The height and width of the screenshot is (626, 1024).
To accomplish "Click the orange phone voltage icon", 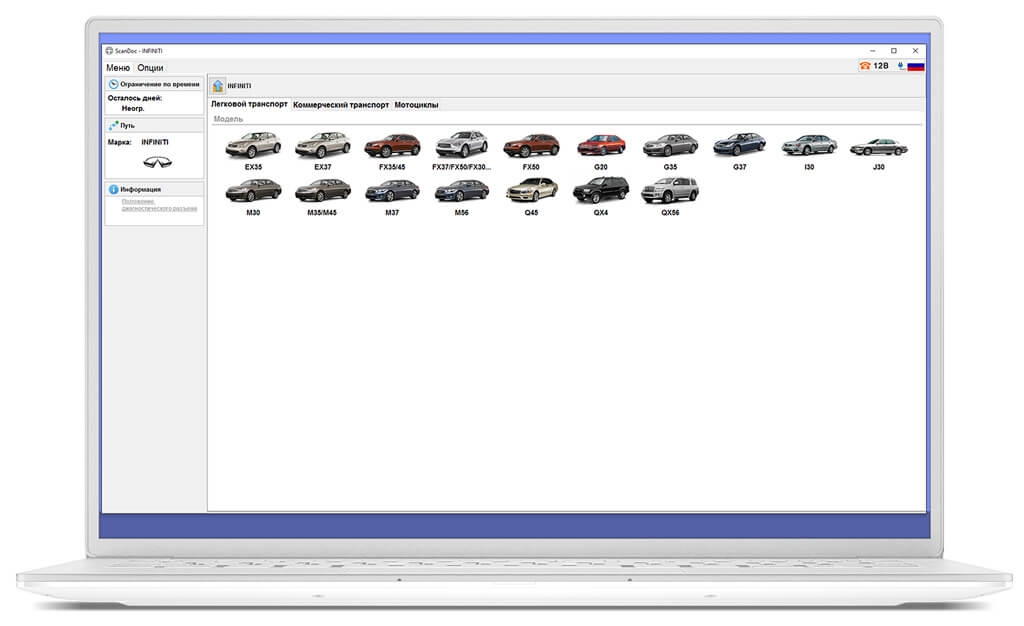I will point(865,66).
